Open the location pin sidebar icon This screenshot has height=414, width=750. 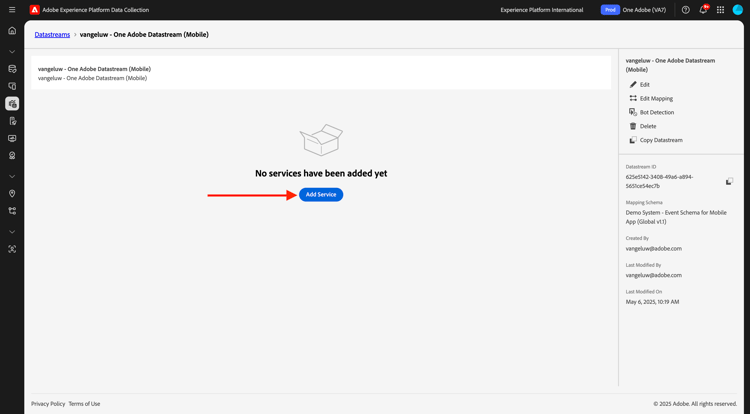[x=12, y=194]
